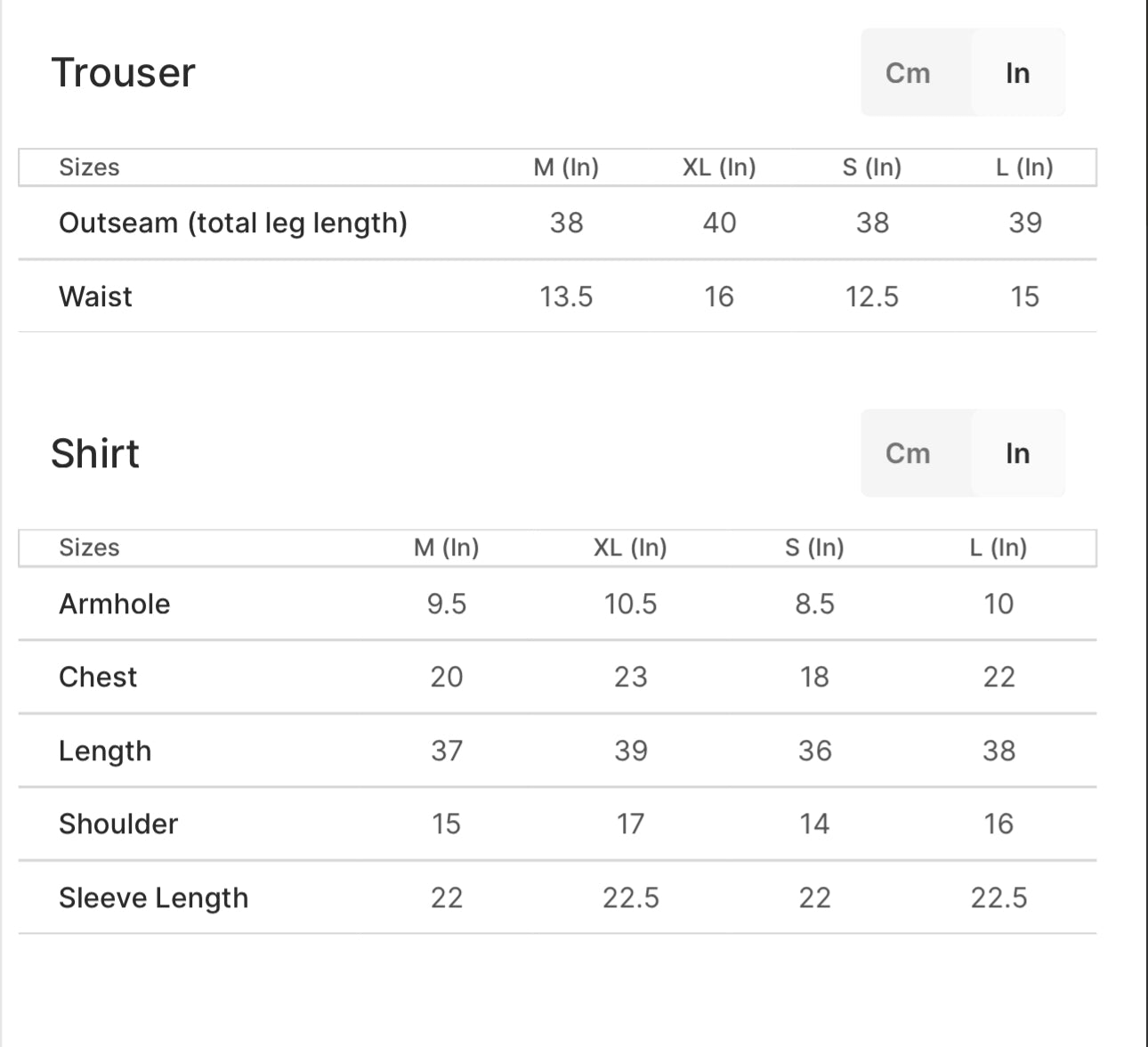The height and width of the screenshot is (1047, 1148).
Task: Select the Chest row label
Action: (x=98, y=677)
